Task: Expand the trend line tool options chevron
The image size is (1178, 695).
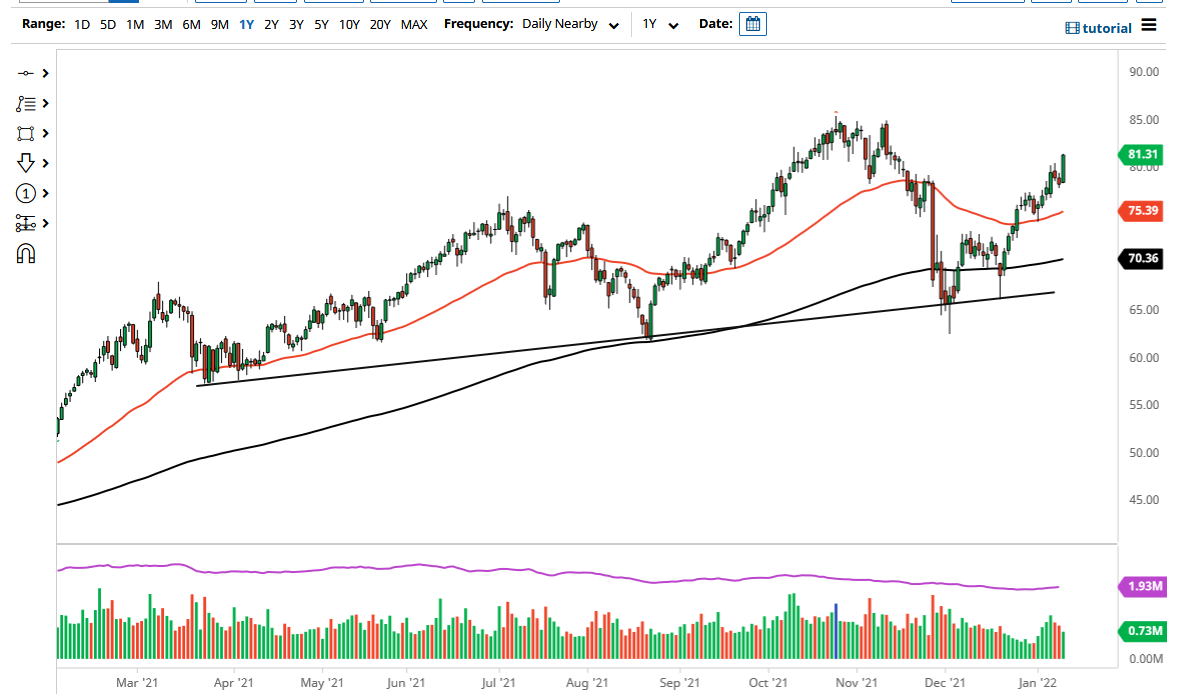Action: [43, 73]
